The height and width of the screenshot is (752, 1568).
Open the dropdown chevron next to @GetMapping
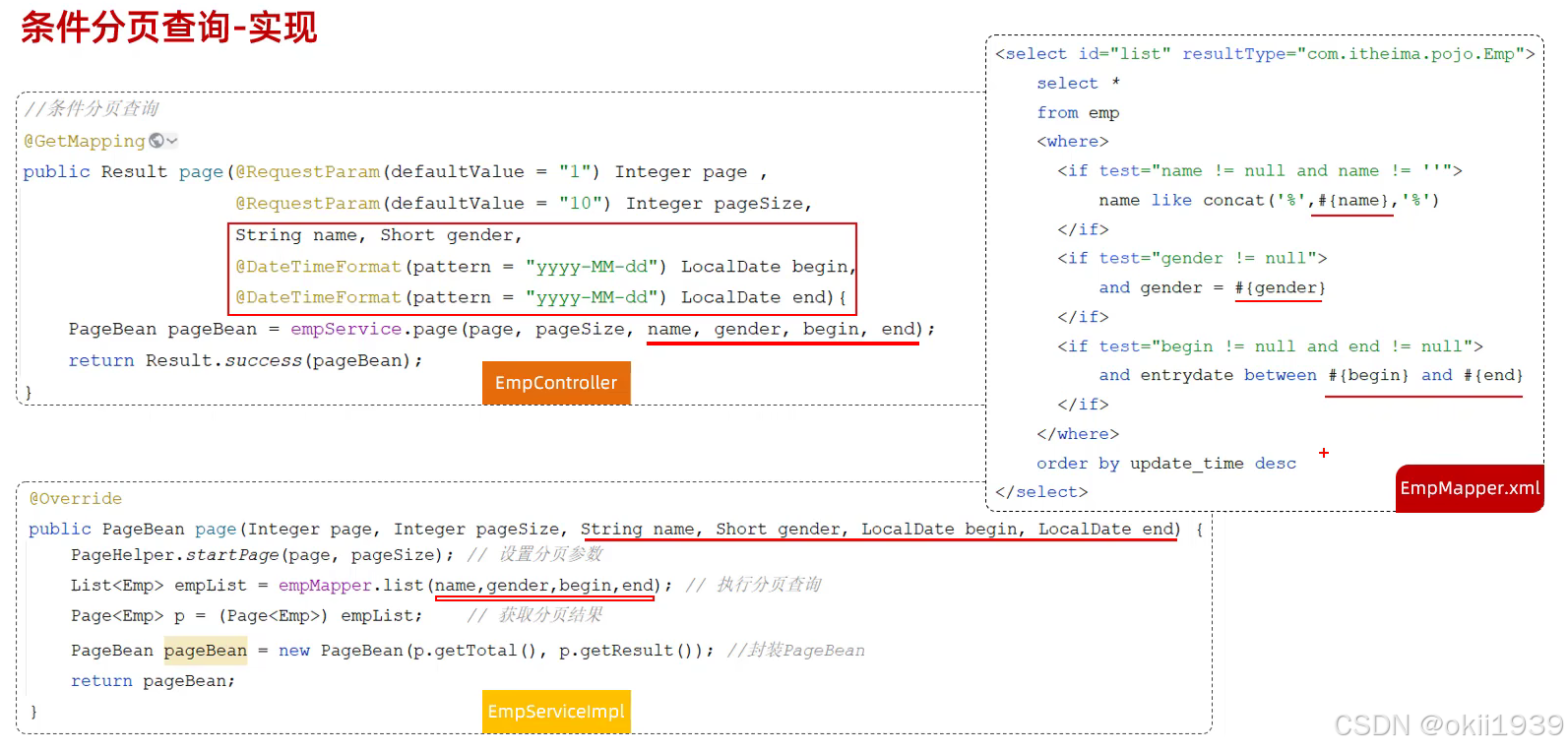[x=172, y=141]
